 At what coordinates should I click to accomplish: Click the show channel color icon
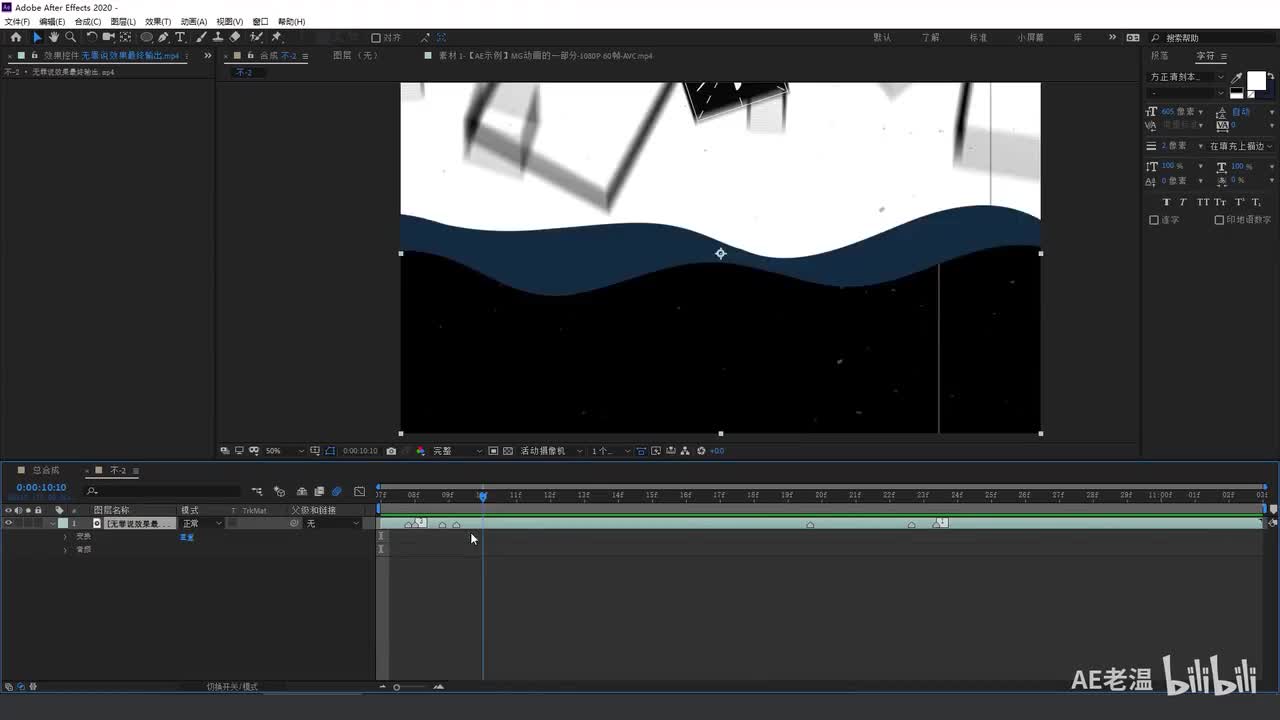click(420, 451)
